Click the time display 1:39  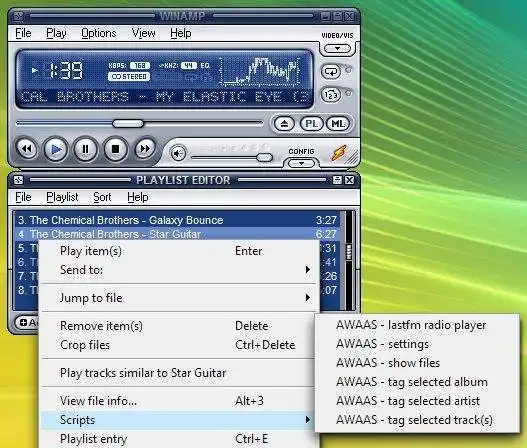[65, 71]
